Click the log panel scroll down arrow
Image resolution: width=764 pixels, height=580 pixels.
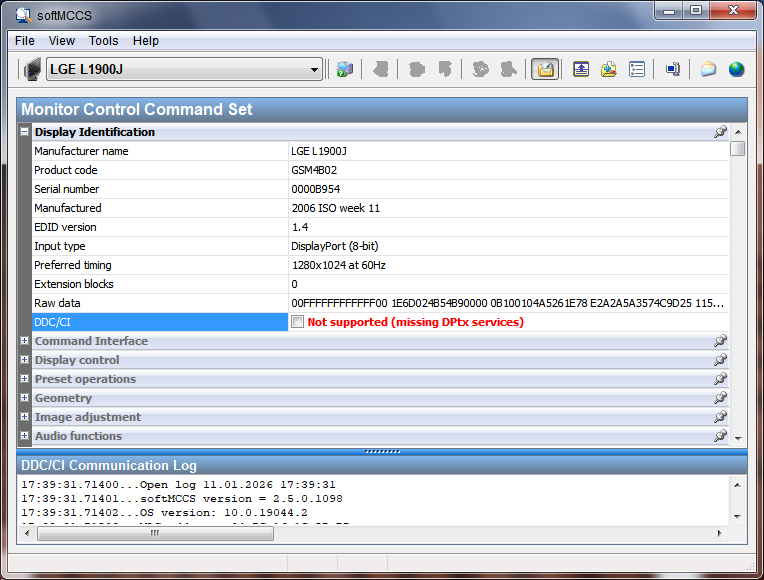click(x=737, y=516)
